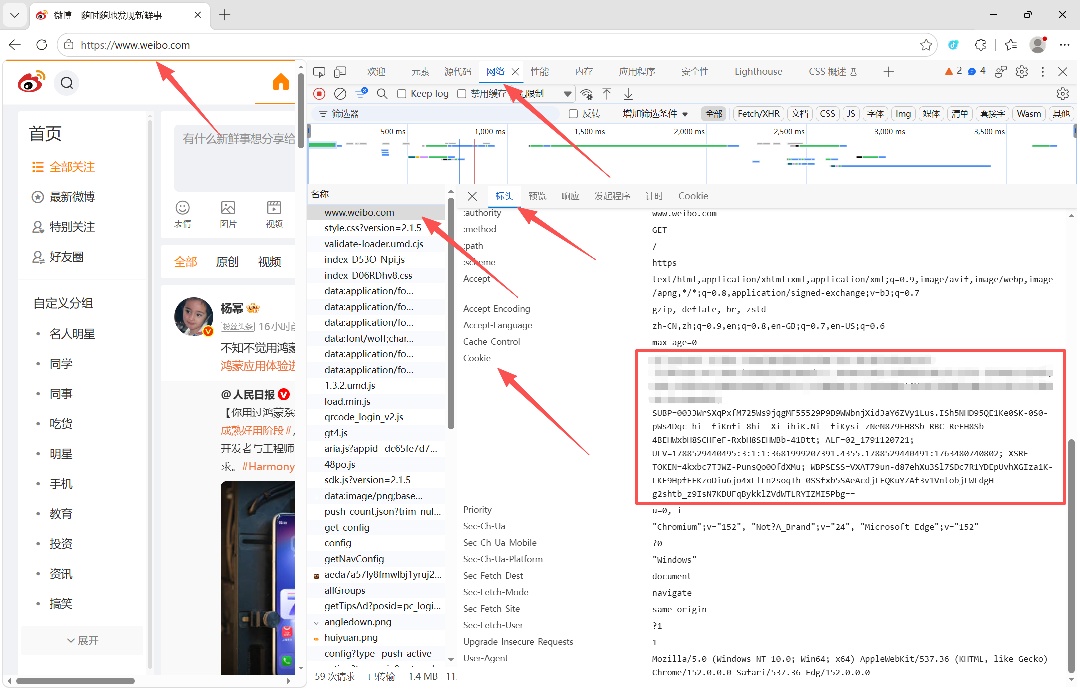Image resolution: width=1080 pixels, height=690 pixels.
Task: Expand the 展开 groups list in sidebar
Action: pyautogui.click(x=82, y=640)
